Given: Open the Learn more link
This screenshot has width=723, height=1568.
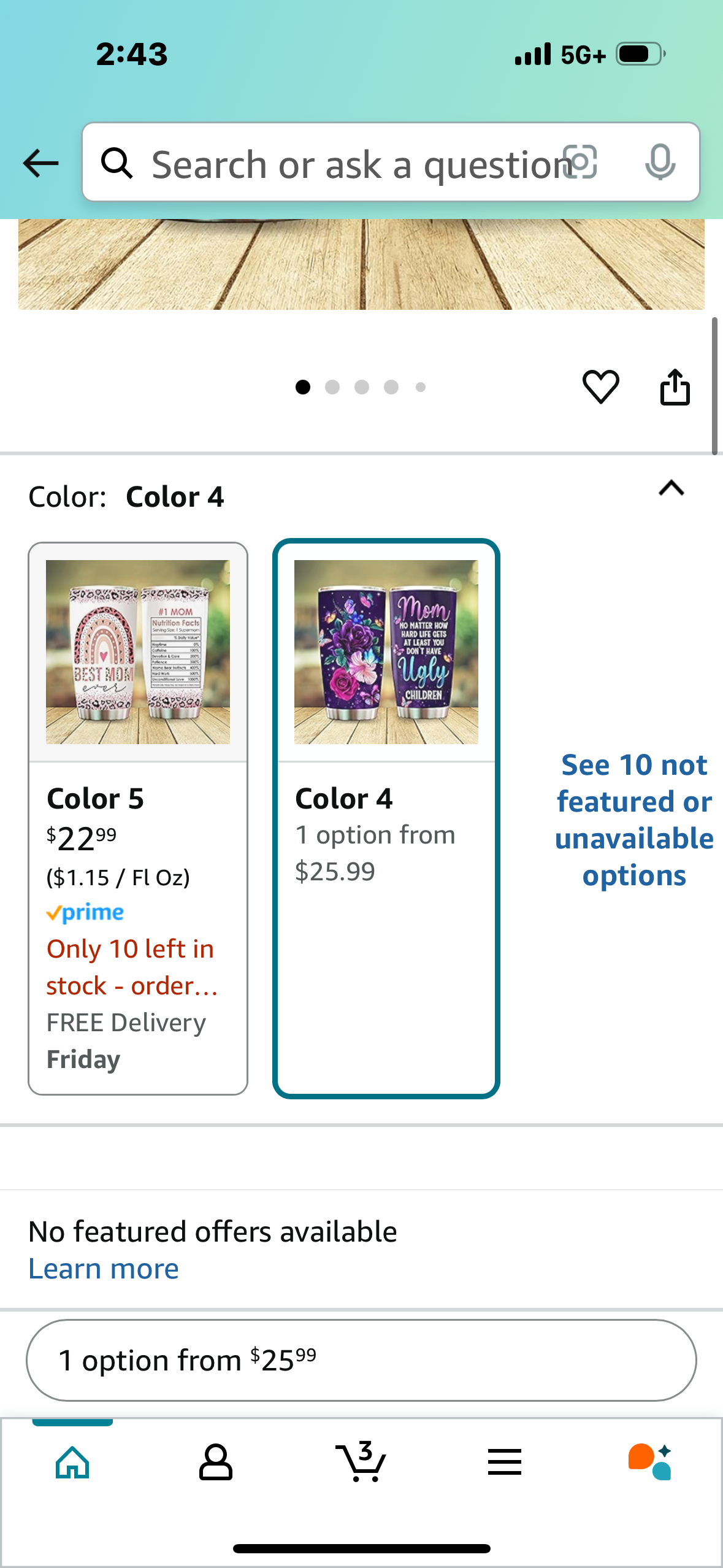Looking at the screenshot, I should coord(104,1269).
